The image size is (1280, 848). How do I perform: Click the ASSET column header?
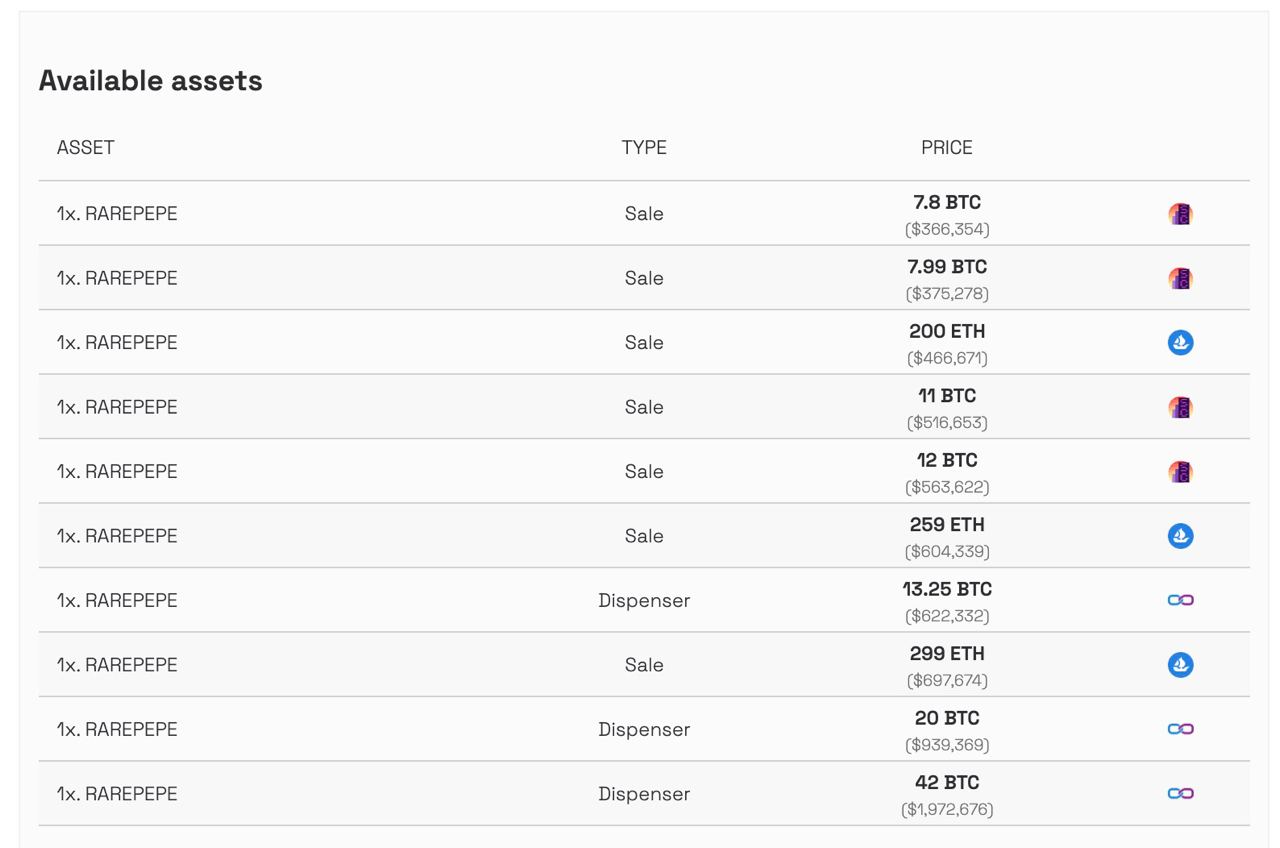click(86, 148)
